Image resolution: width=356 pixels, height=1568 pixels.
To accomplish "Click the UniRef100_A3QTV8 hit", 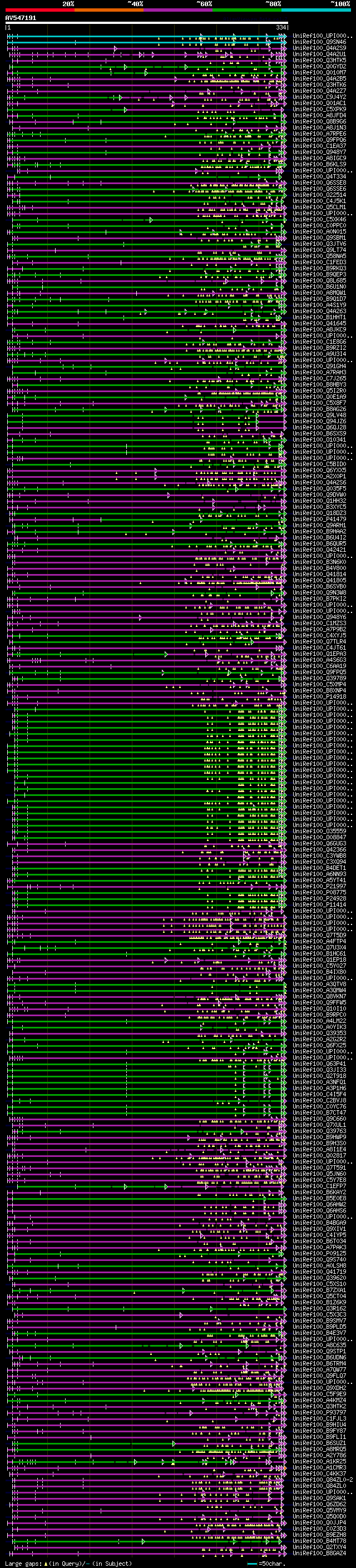I will [319, 985].
